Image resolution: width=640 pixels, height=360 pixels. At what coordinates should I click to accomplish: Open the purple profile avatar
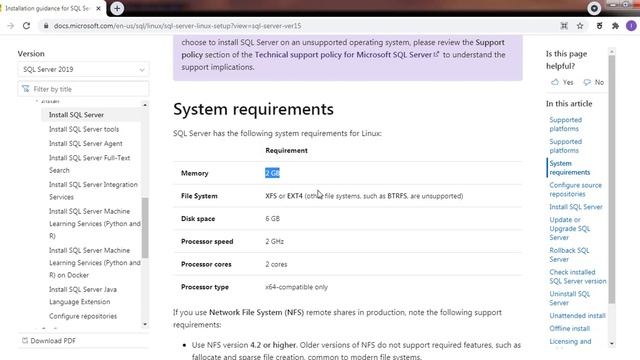(x=631, y=26)
